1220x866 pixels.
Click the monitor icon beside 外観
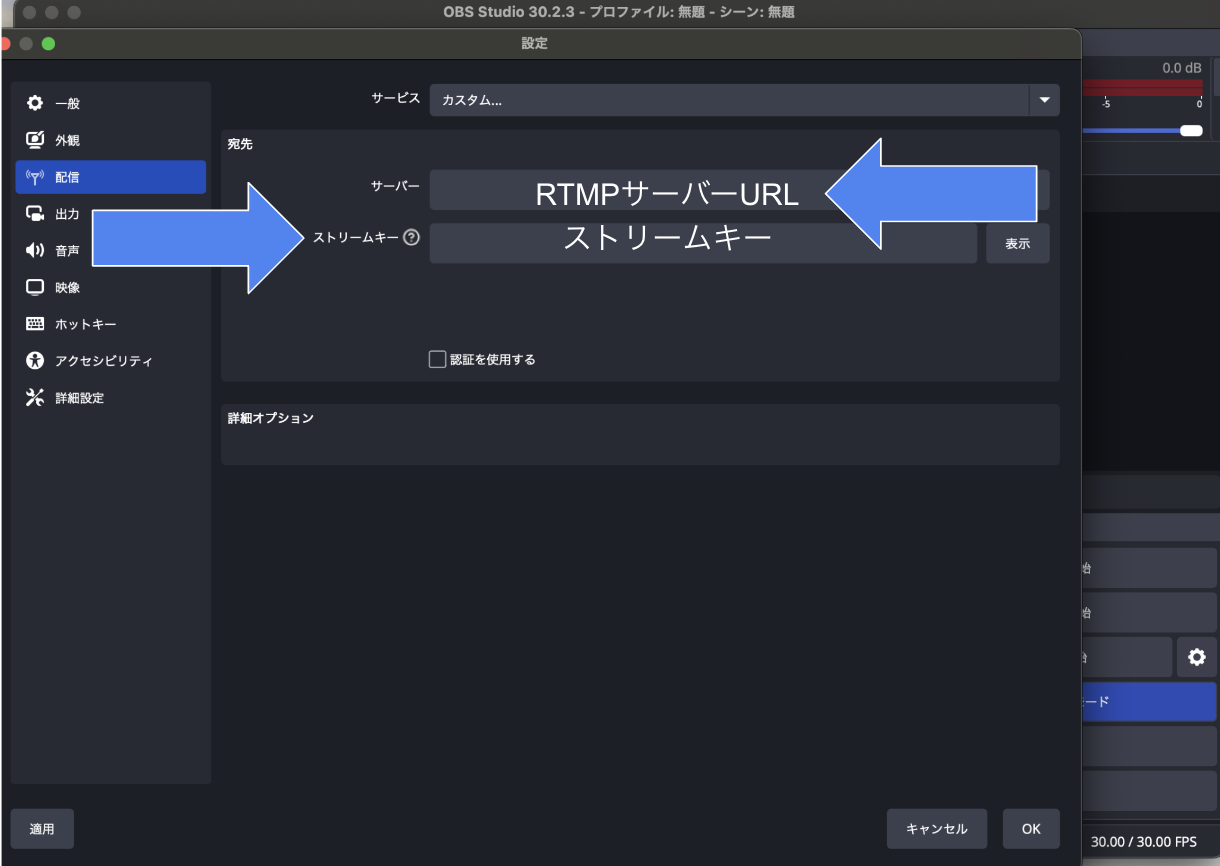[x=35, y=140]
